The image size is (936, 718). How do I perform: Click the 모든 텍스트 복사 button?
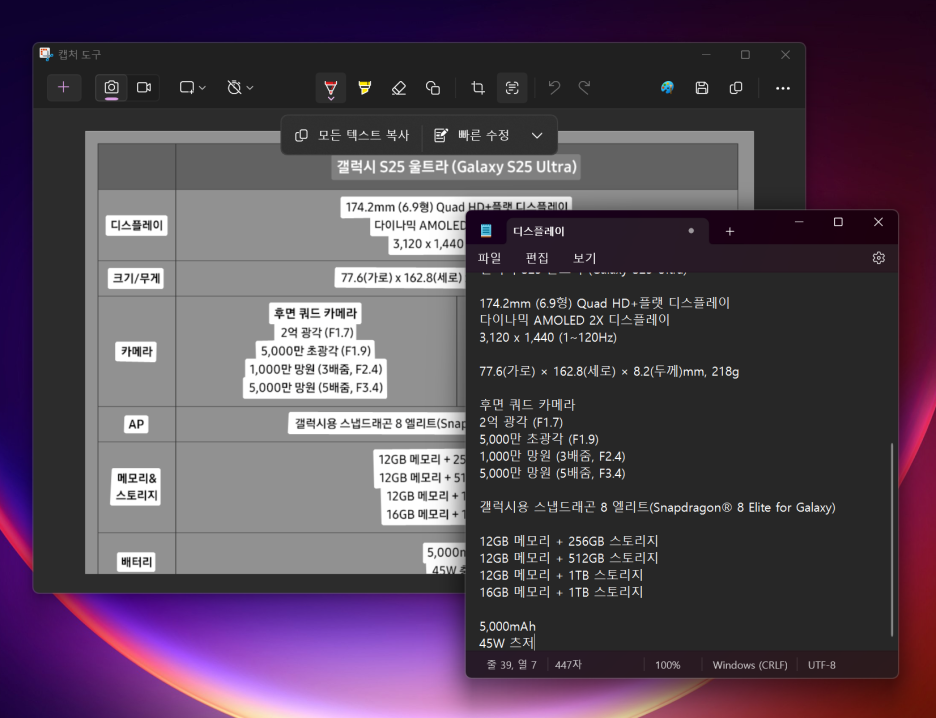(x=352, y=135)
